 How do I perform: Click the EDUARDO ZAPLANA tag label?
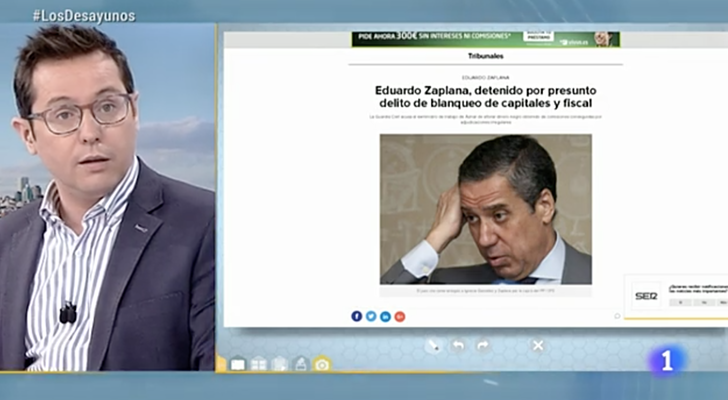[x=486, y=77]
